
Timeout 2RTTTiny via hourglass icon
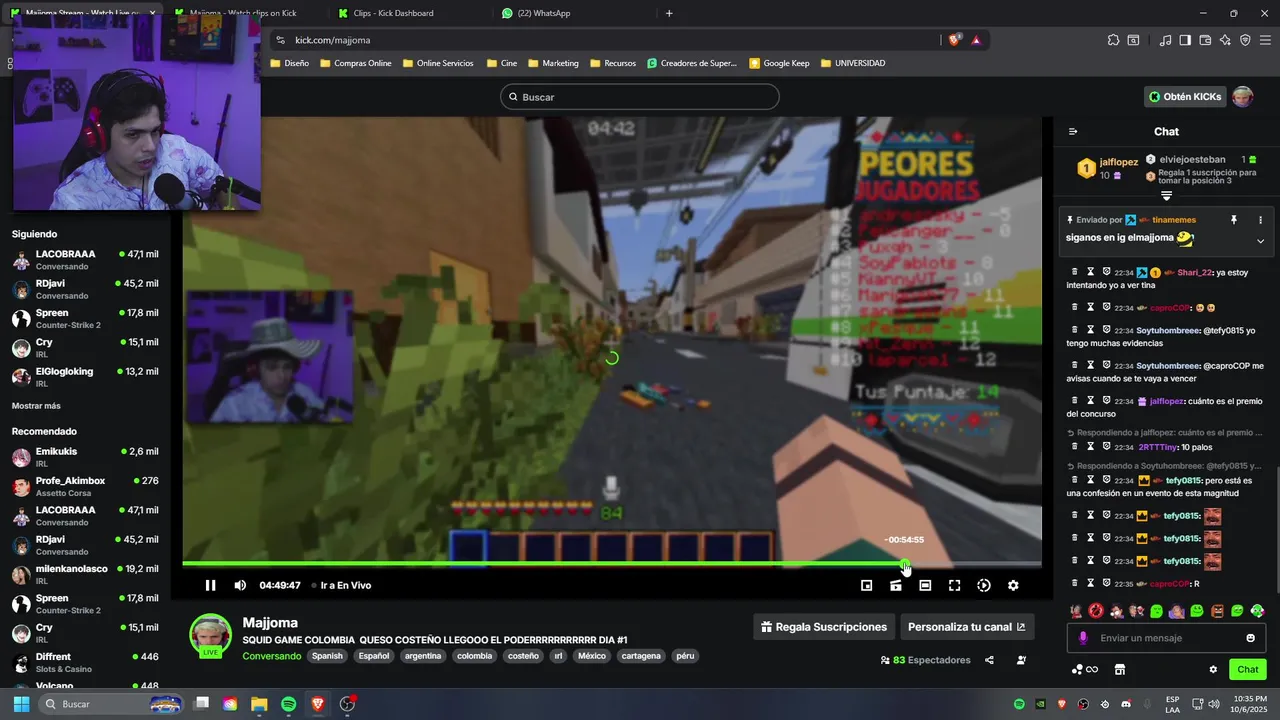(1091, 447)
